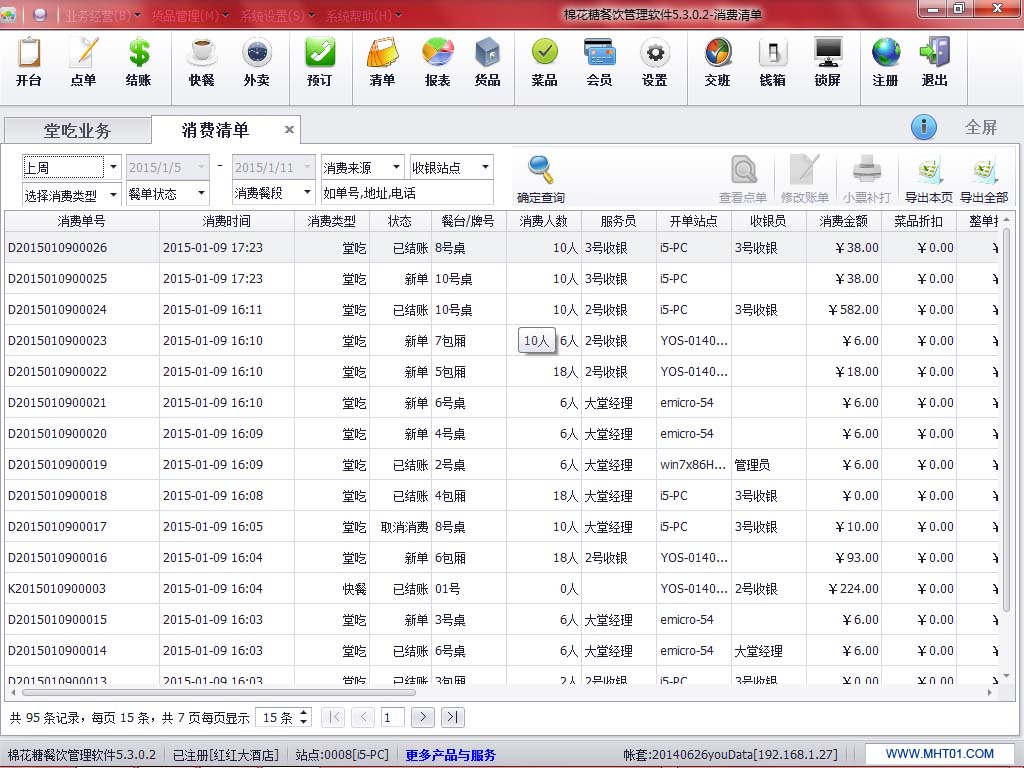Go to the previous page button

pos(363,718)
